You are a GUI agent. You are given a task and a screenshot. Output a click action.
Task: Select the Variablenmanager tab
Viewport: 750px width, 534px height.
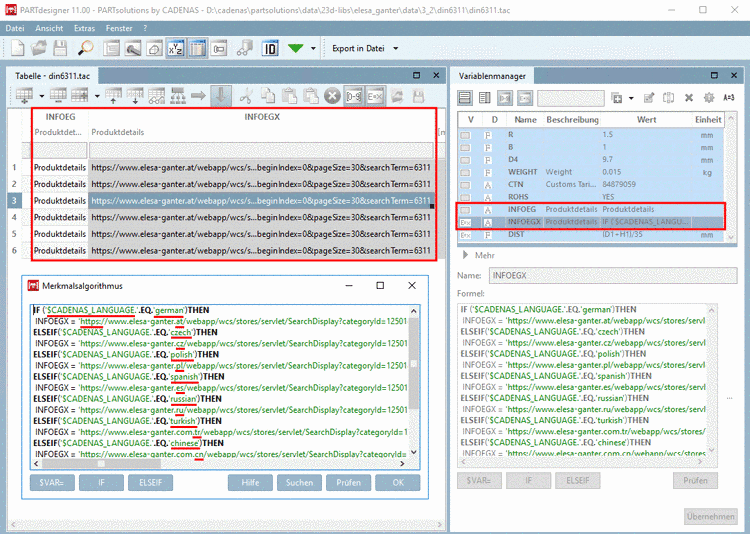492,76
